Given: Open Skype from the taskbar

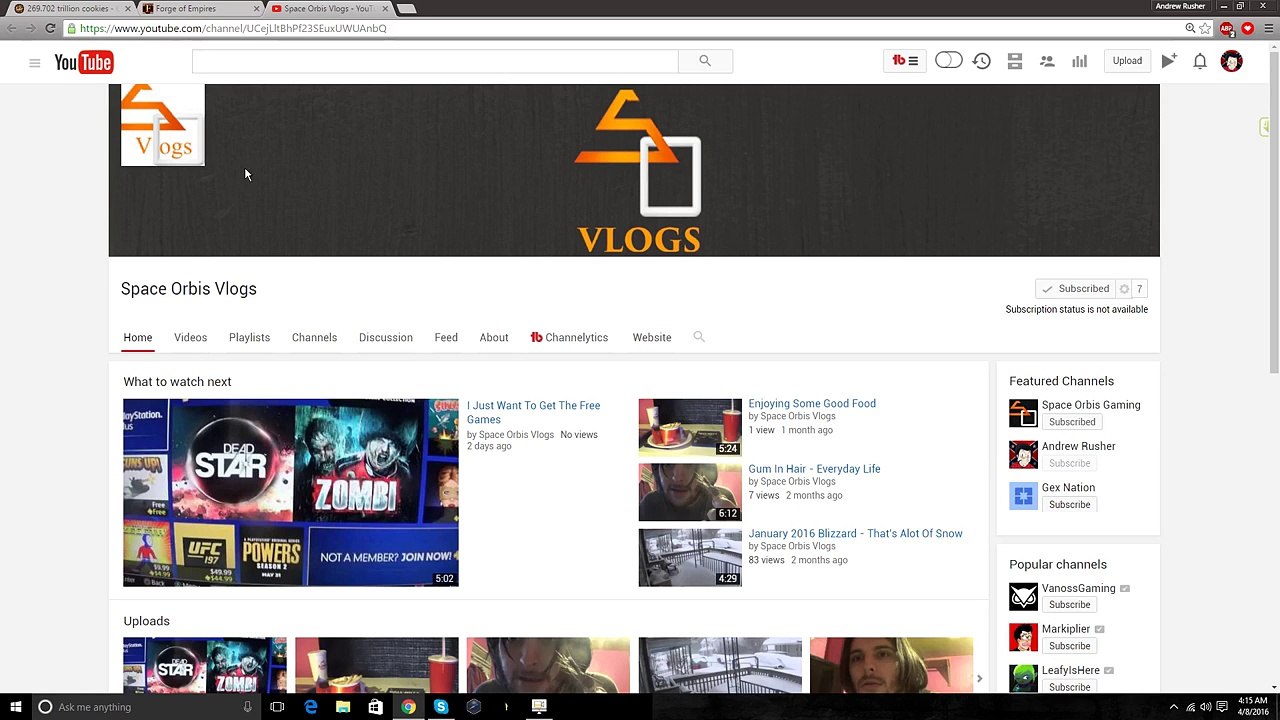Looking at the screenshot, I should point(441,707).
